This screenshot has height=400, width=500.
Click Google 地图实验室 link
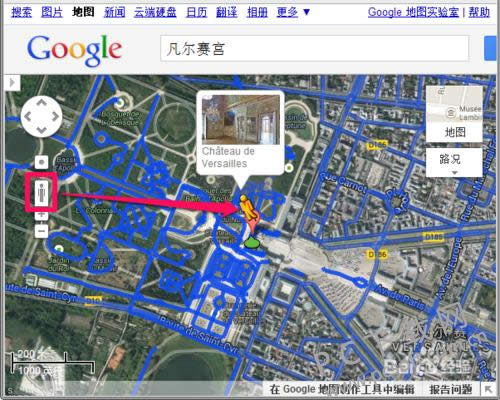point(413,12)
